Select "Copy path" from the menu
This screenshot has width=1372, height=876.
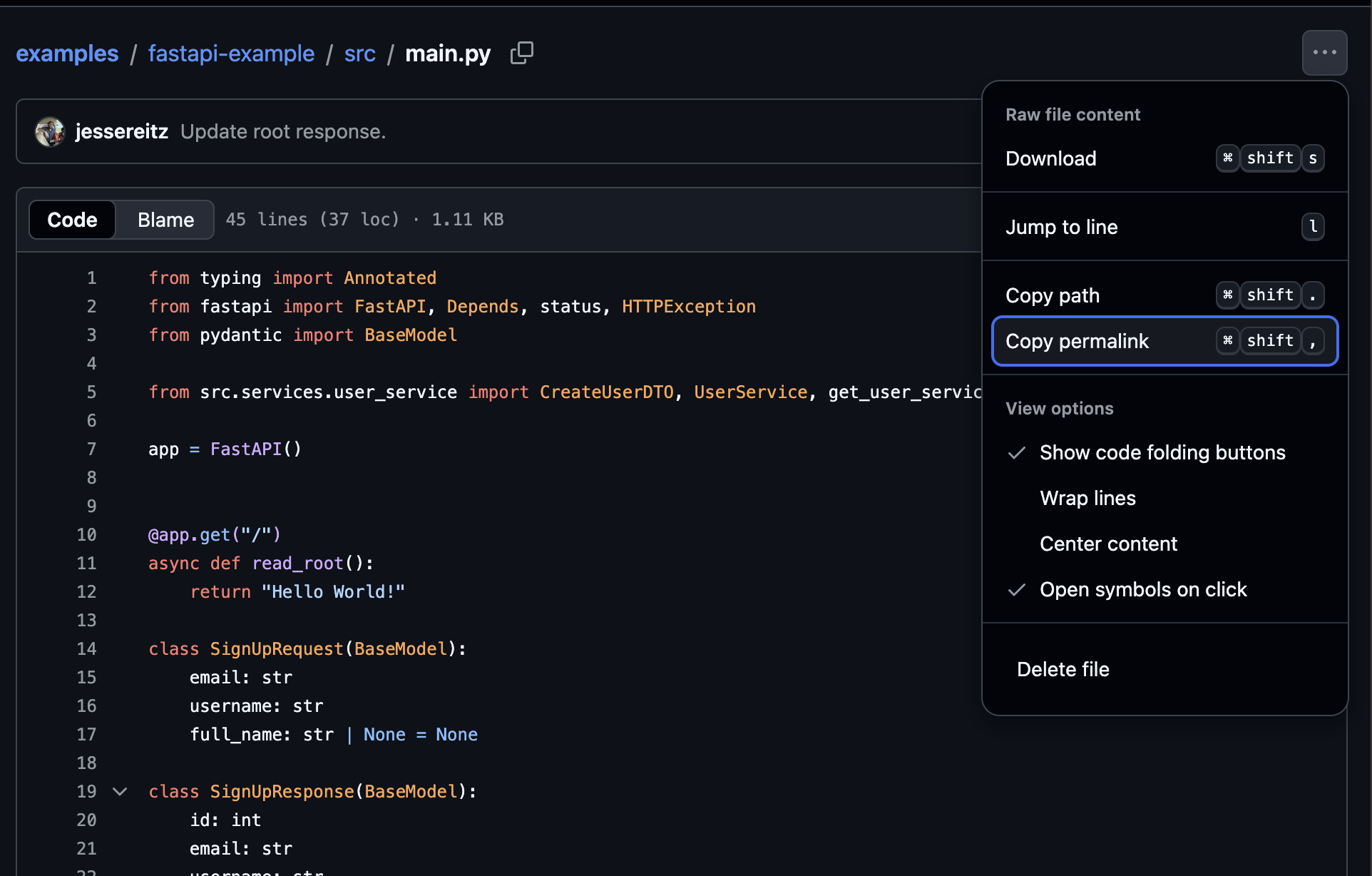point(1053,295)
